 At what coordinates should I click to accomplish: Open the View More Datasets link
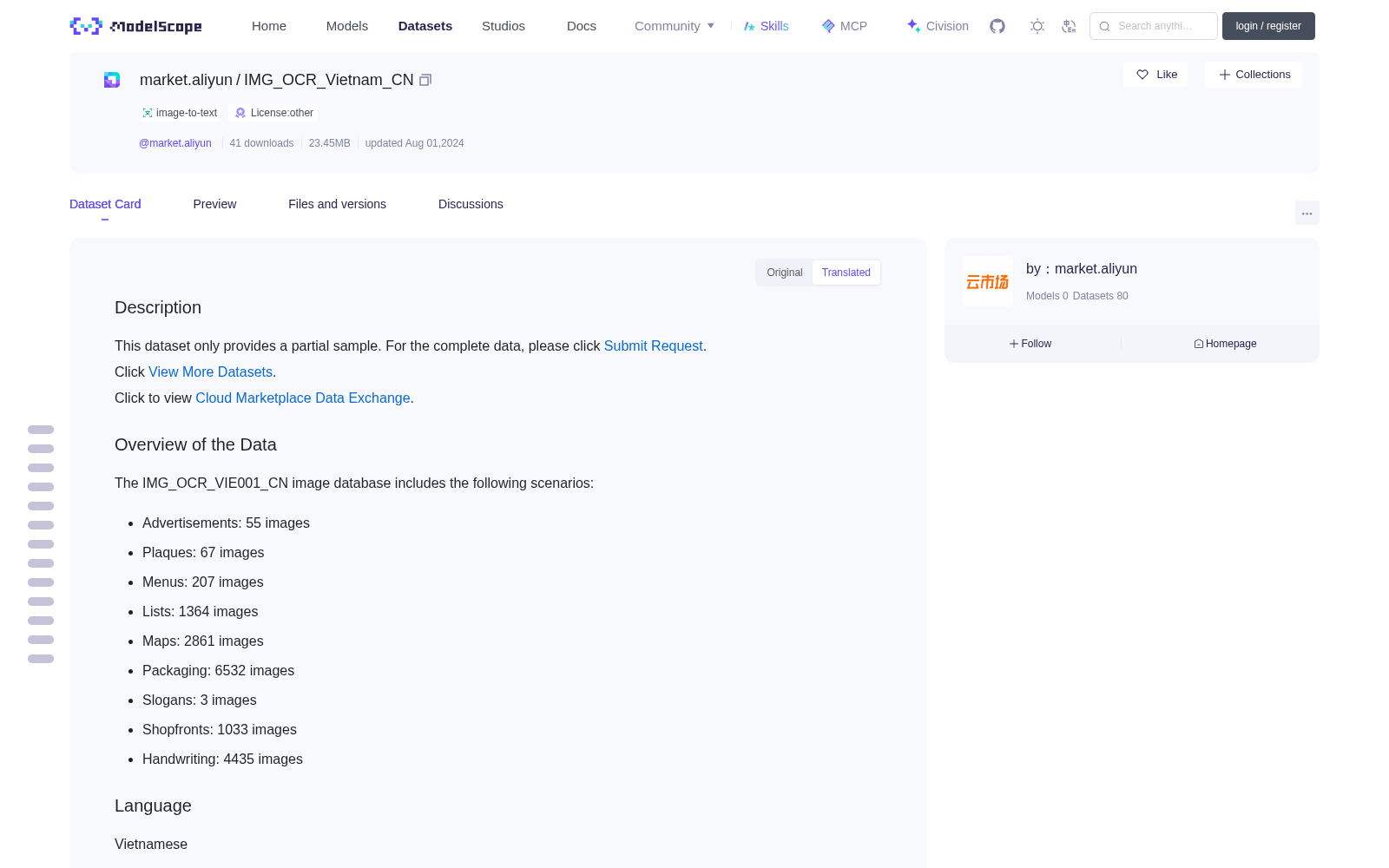(210, 372)
